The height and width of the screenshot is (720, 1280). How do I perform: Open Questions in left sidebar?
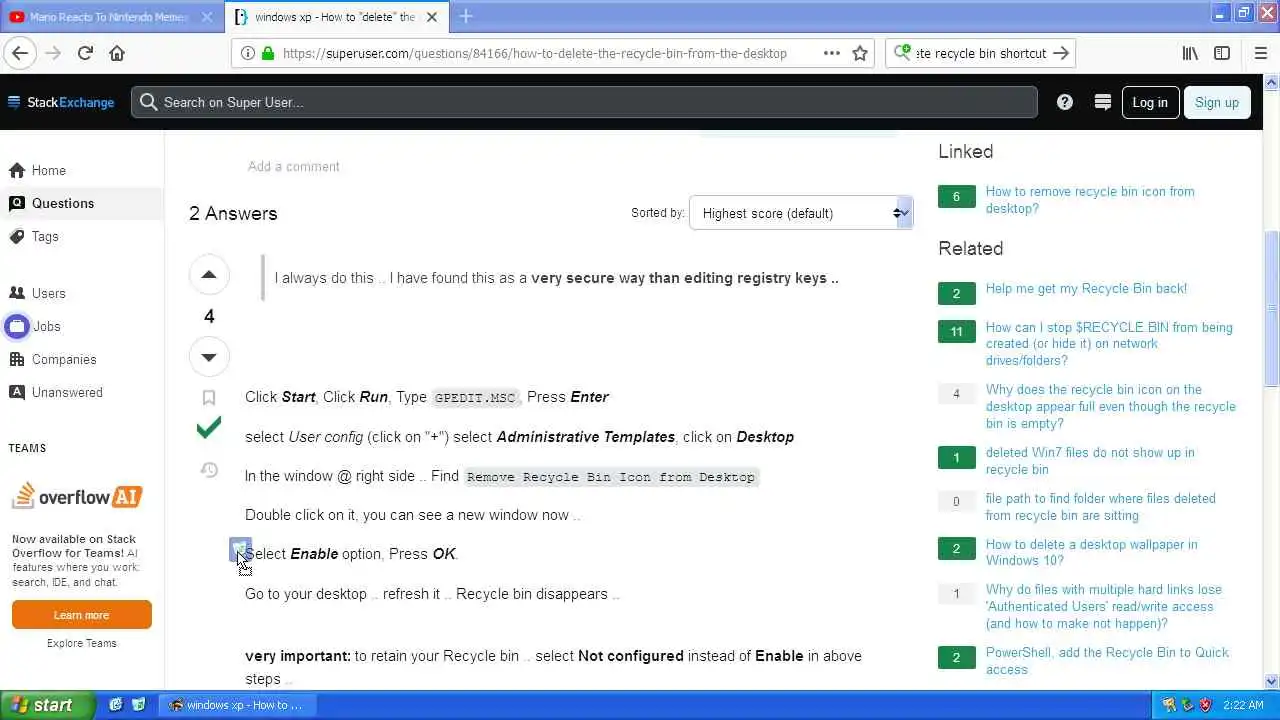click(62, 203)
